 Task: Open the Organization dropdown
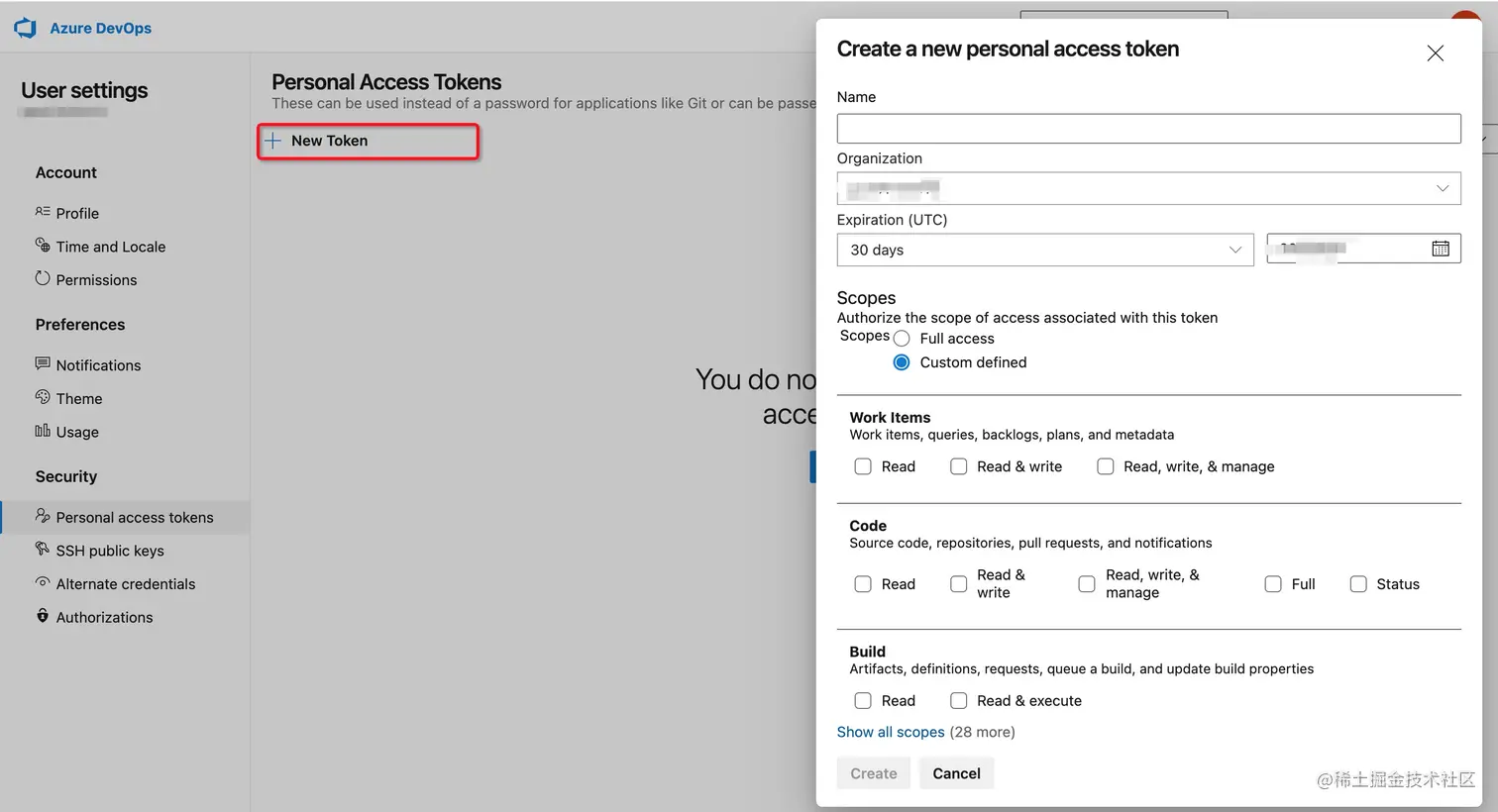1148,188
